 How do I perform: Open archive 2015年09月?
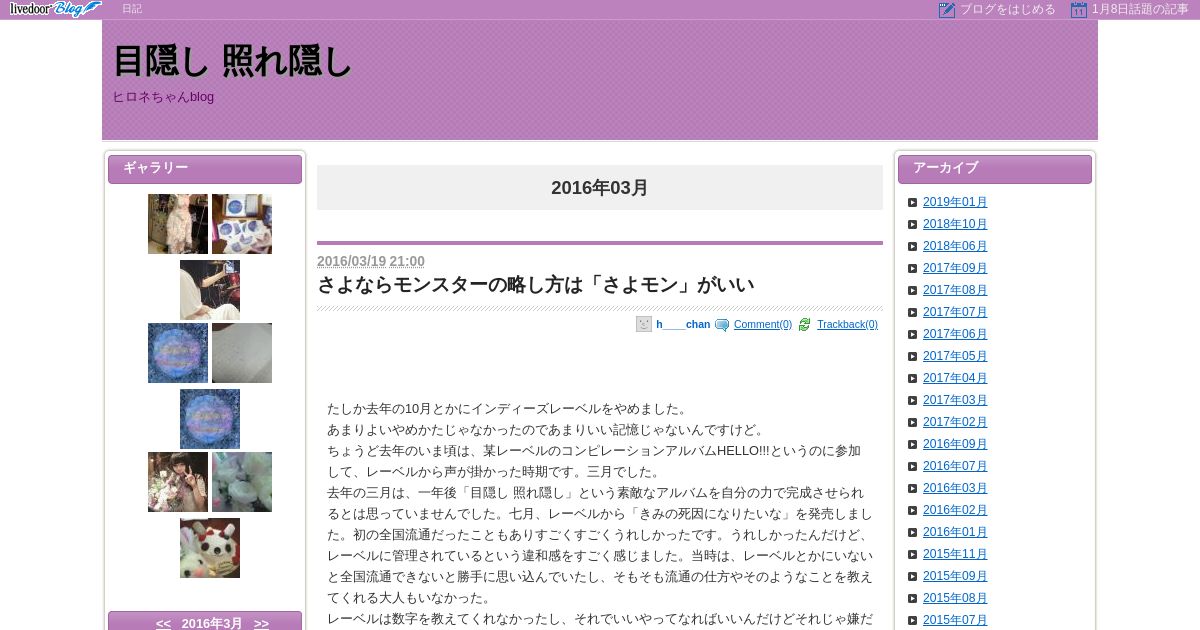(x=955, y=576)
